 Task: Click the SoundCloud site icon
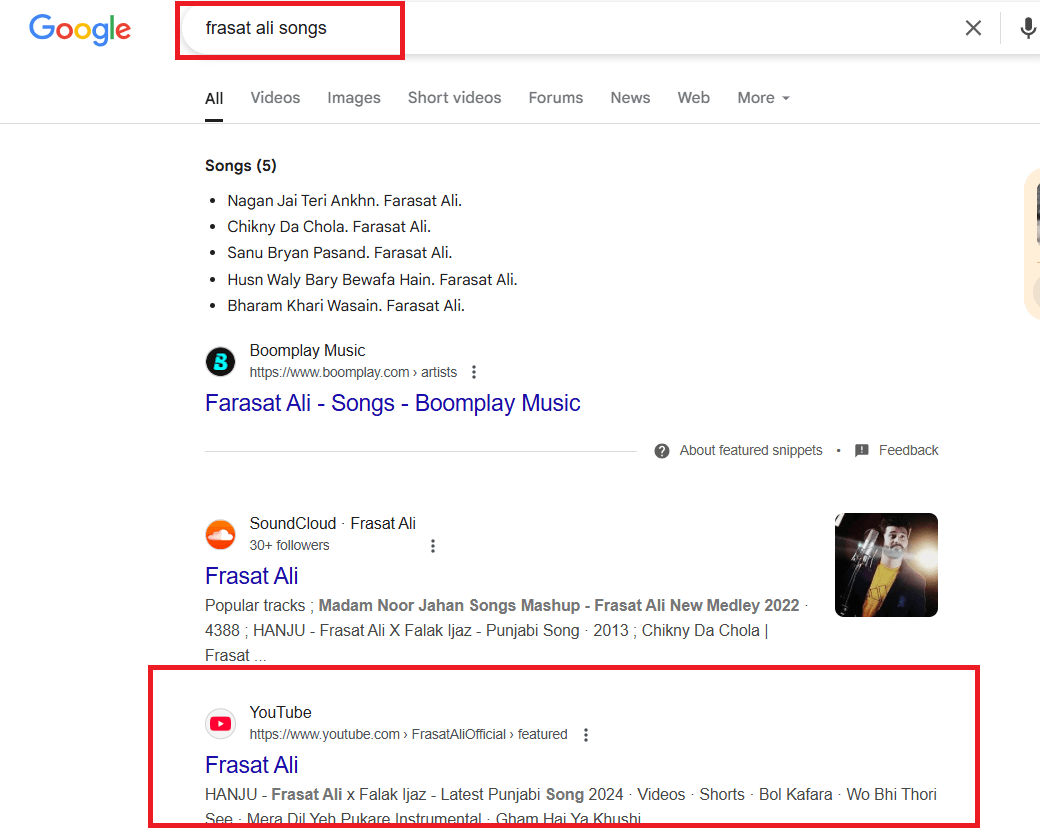click(220, 535)
